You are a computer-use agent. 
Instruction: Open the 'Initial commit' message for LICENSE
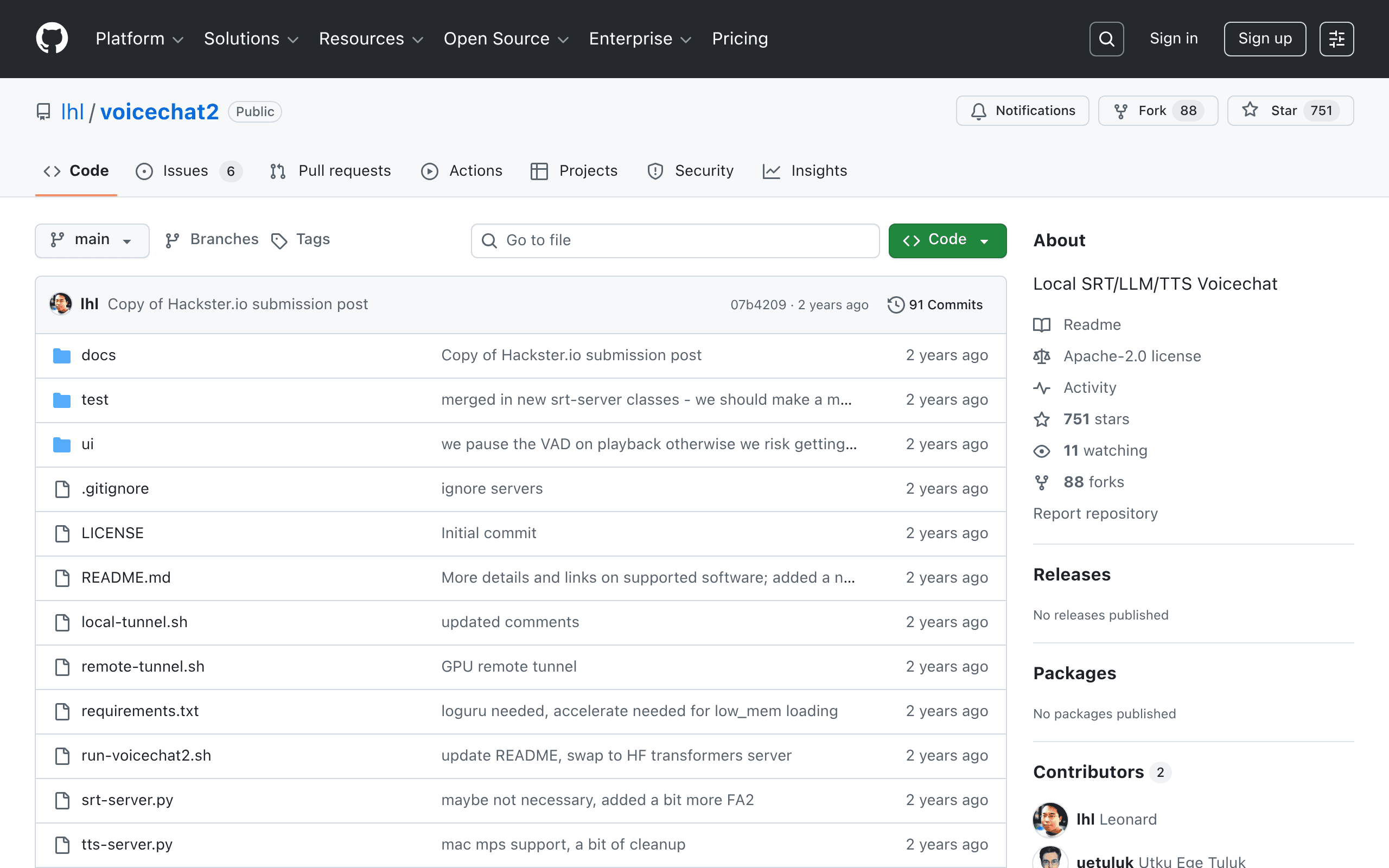[488, 533]
